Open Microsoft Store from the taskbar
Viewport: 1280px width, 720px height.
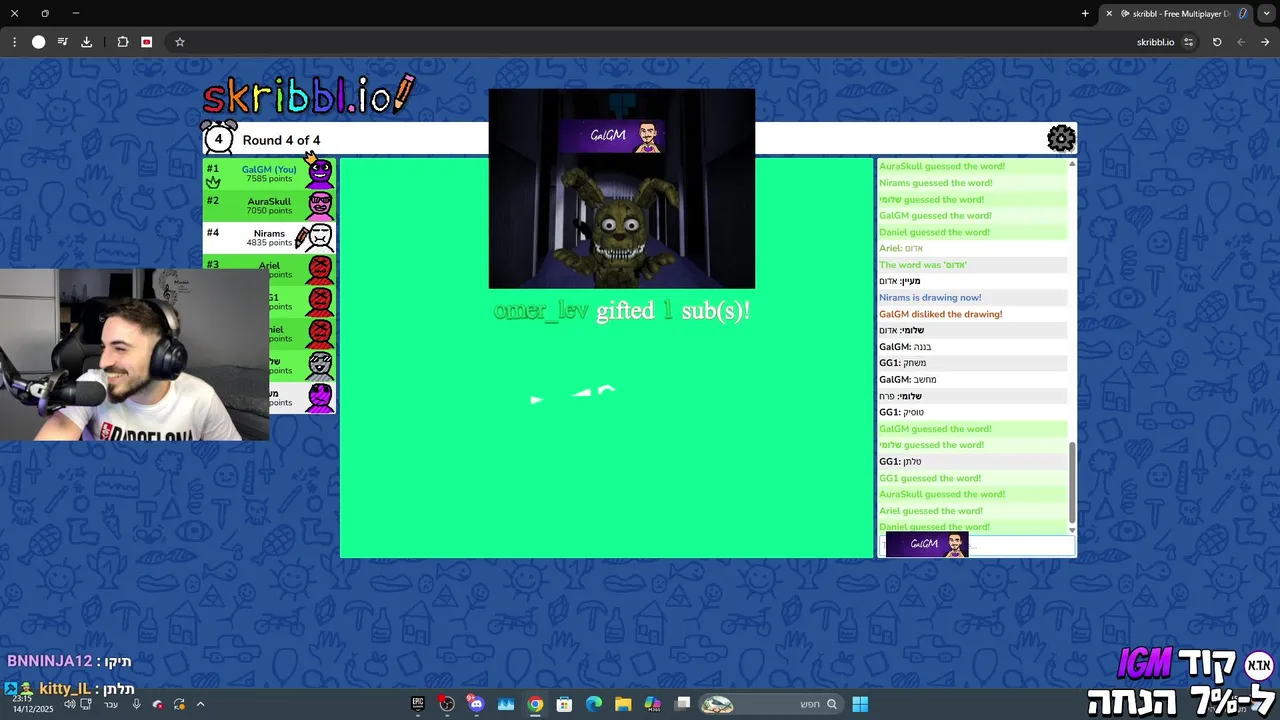coord(564,704)
